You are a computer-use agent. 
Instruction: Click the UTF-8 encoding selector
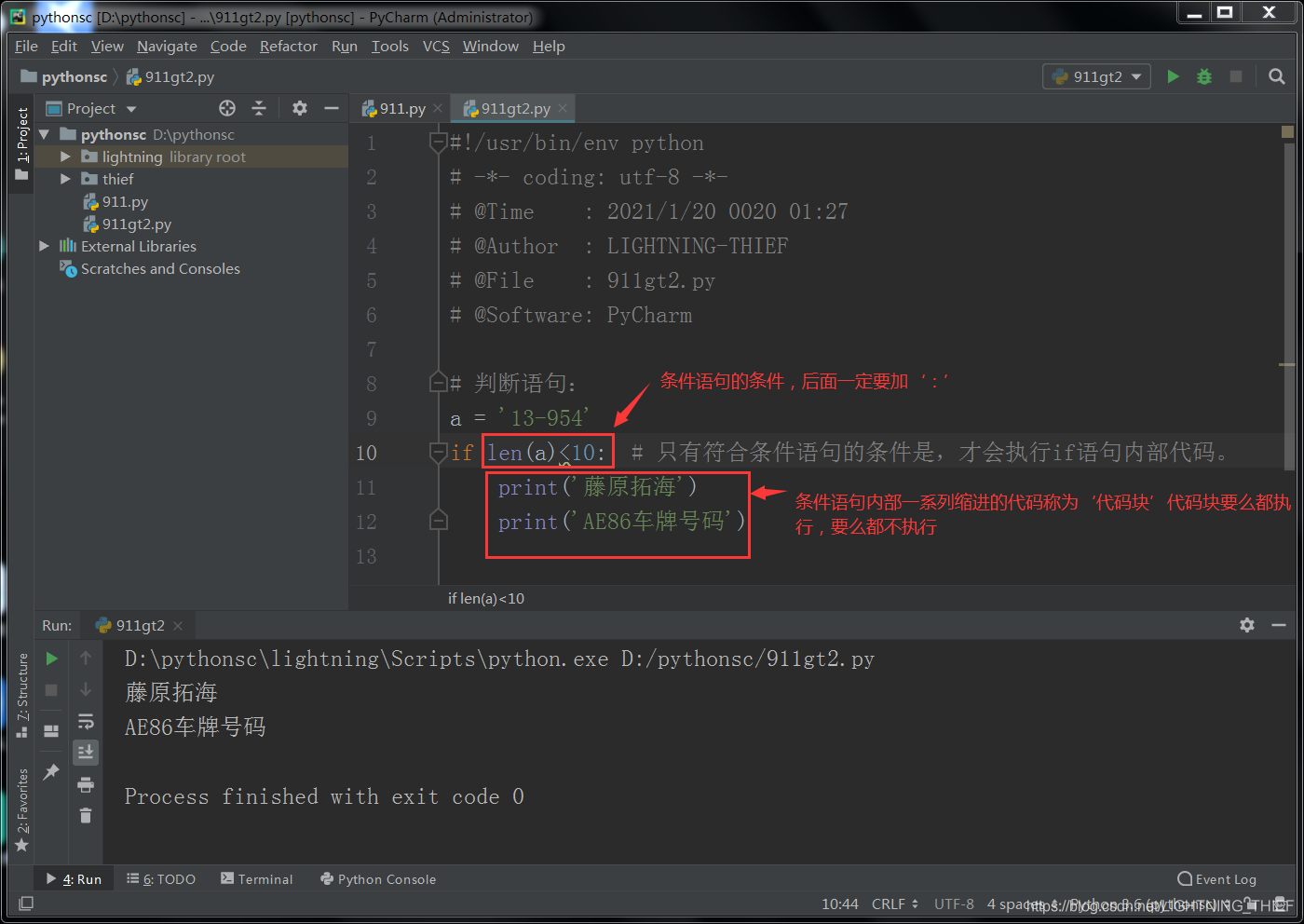click(x=954, y=904)
